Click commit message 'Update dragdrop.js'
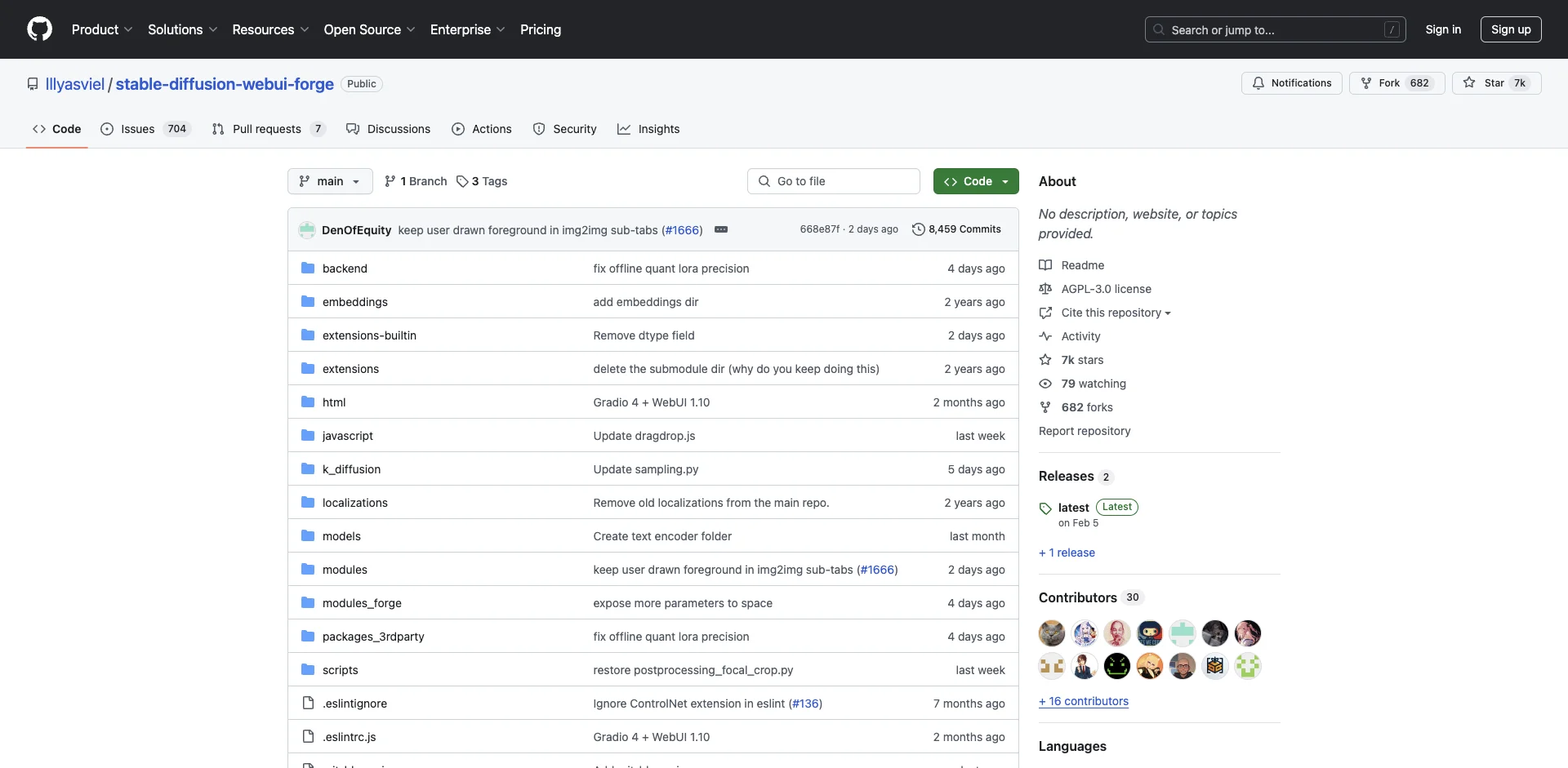This screenshot has height=768, width=1568. tap(644, 436)
